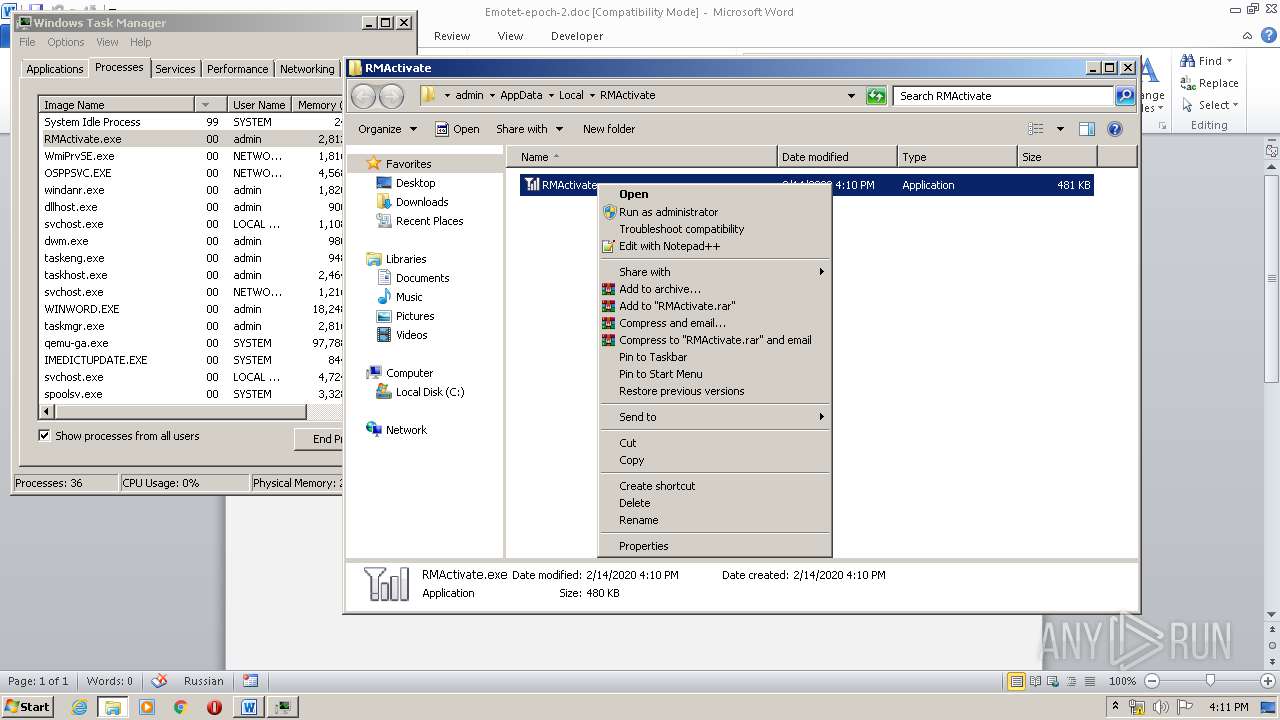Click the Network icon in navigation pane

(x=374, y=430)
